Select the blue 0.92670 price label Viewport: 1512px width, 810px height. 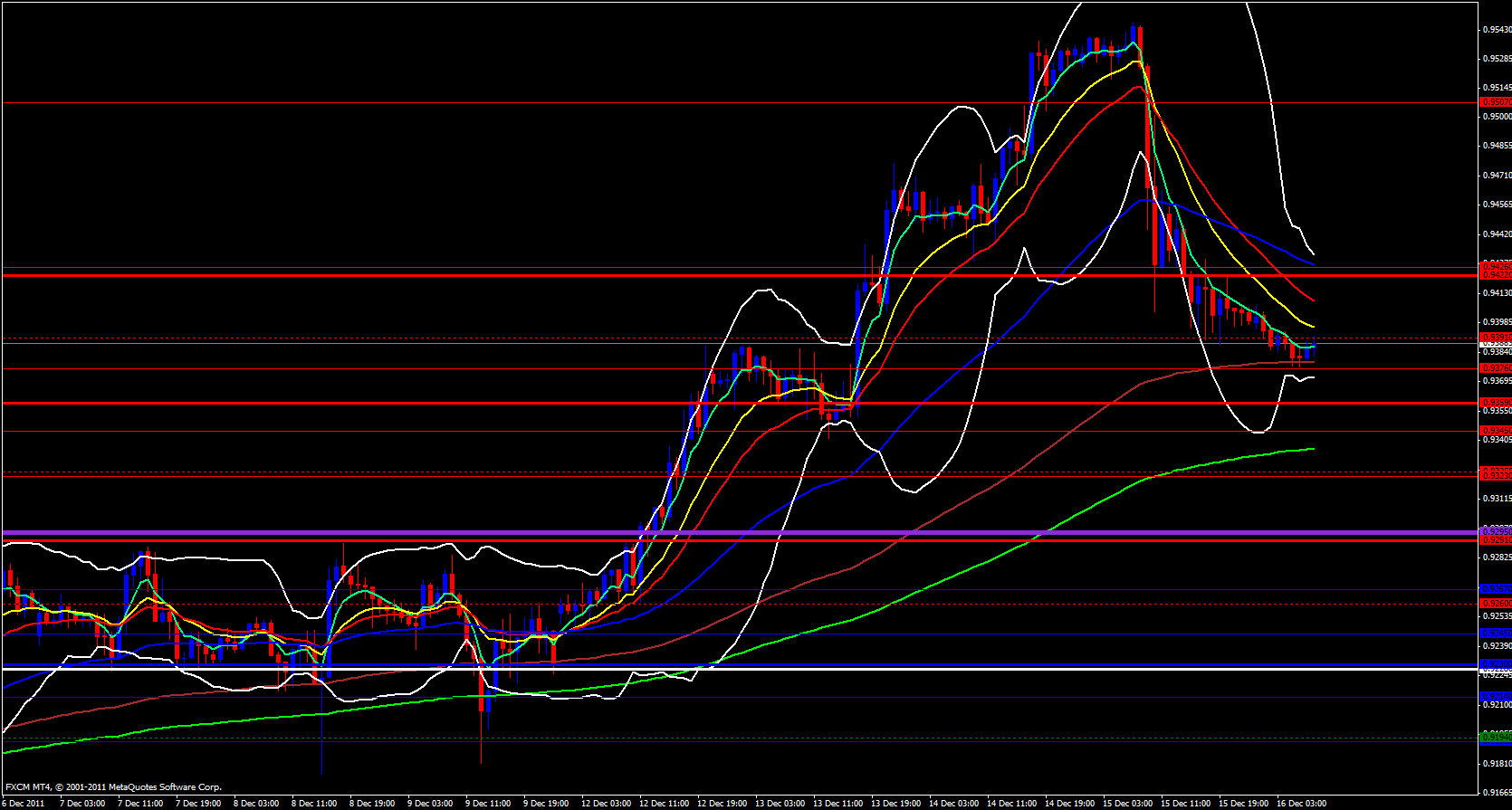1495,589
